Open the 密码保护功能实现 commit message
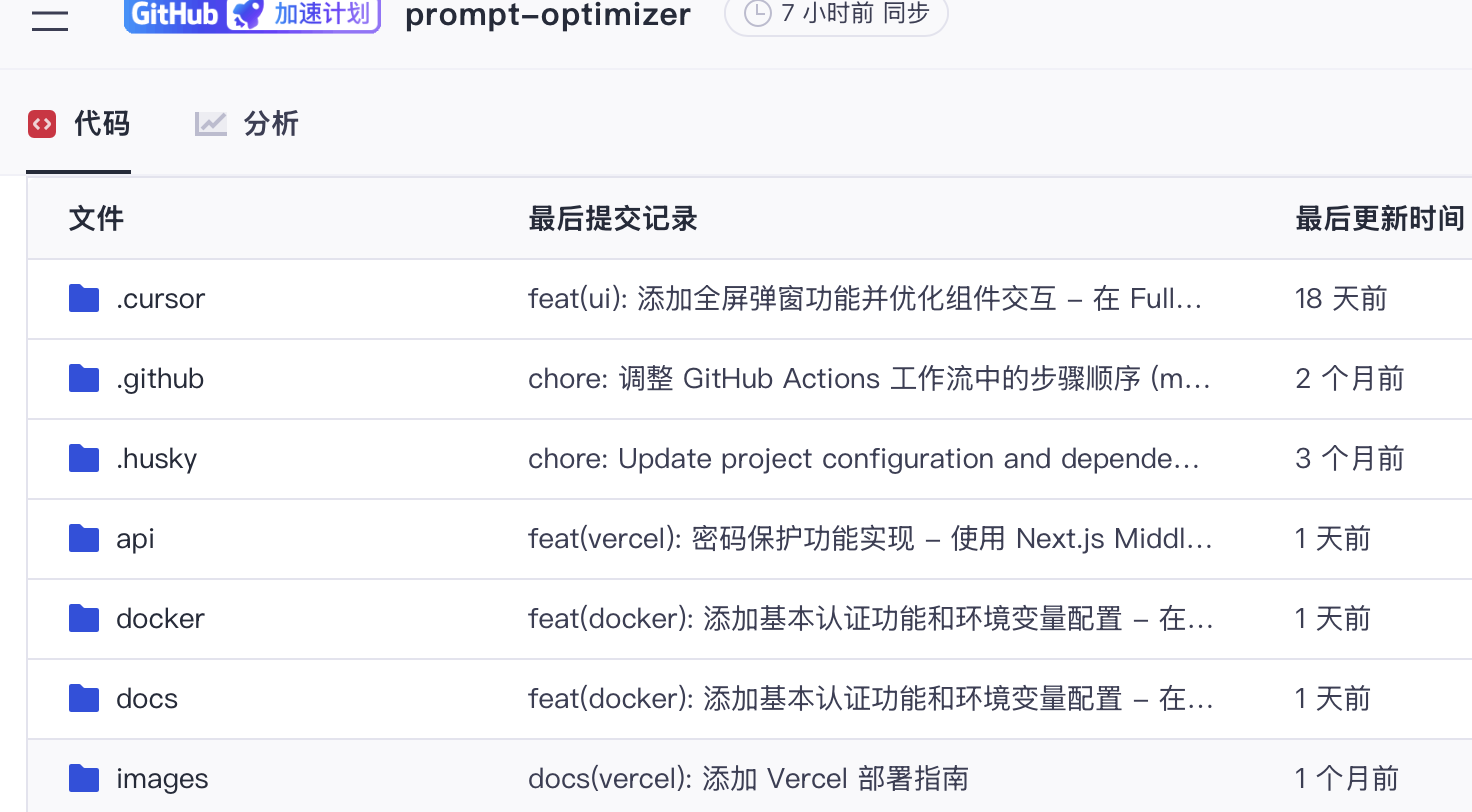Viewport: 1472px width, 812px height. coord(870,538)
